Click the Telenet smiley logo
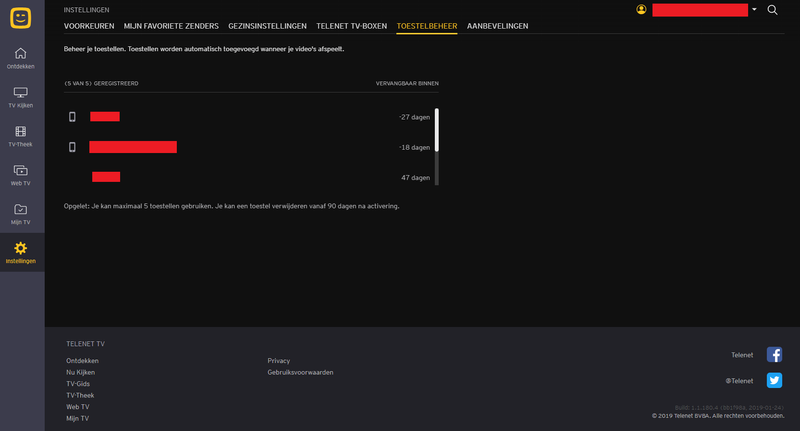800x431 pixels. [20, 18]
